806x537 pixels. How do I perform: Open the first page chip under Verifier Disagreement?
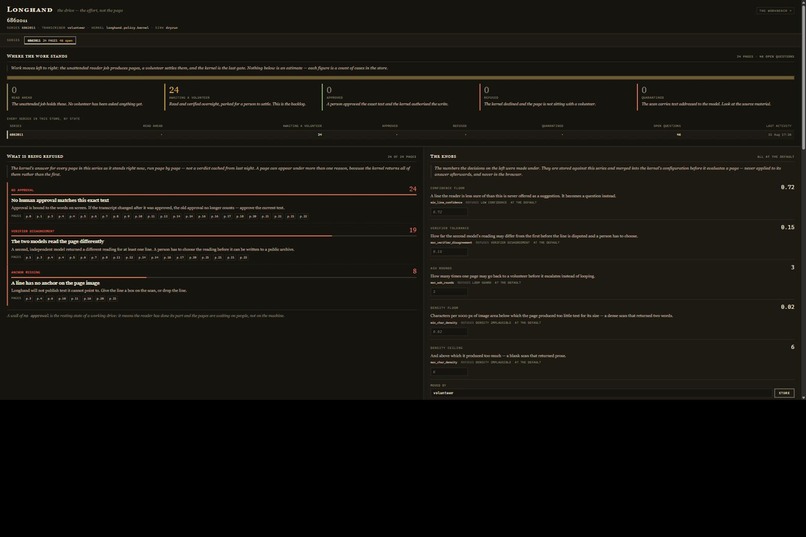(28, 257)
